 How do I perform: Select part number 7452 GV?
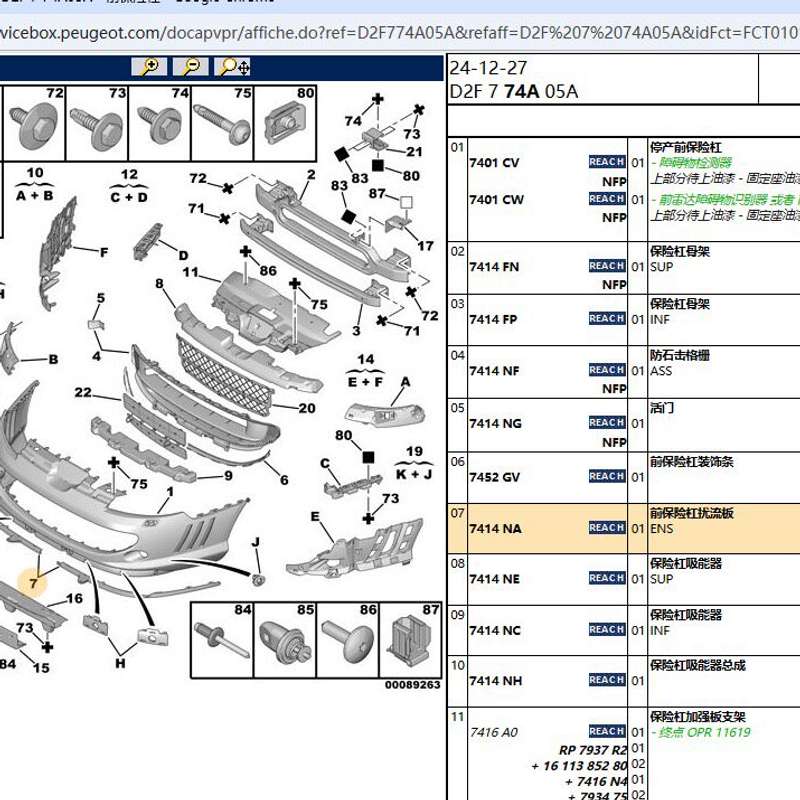[x=494, y=477]
